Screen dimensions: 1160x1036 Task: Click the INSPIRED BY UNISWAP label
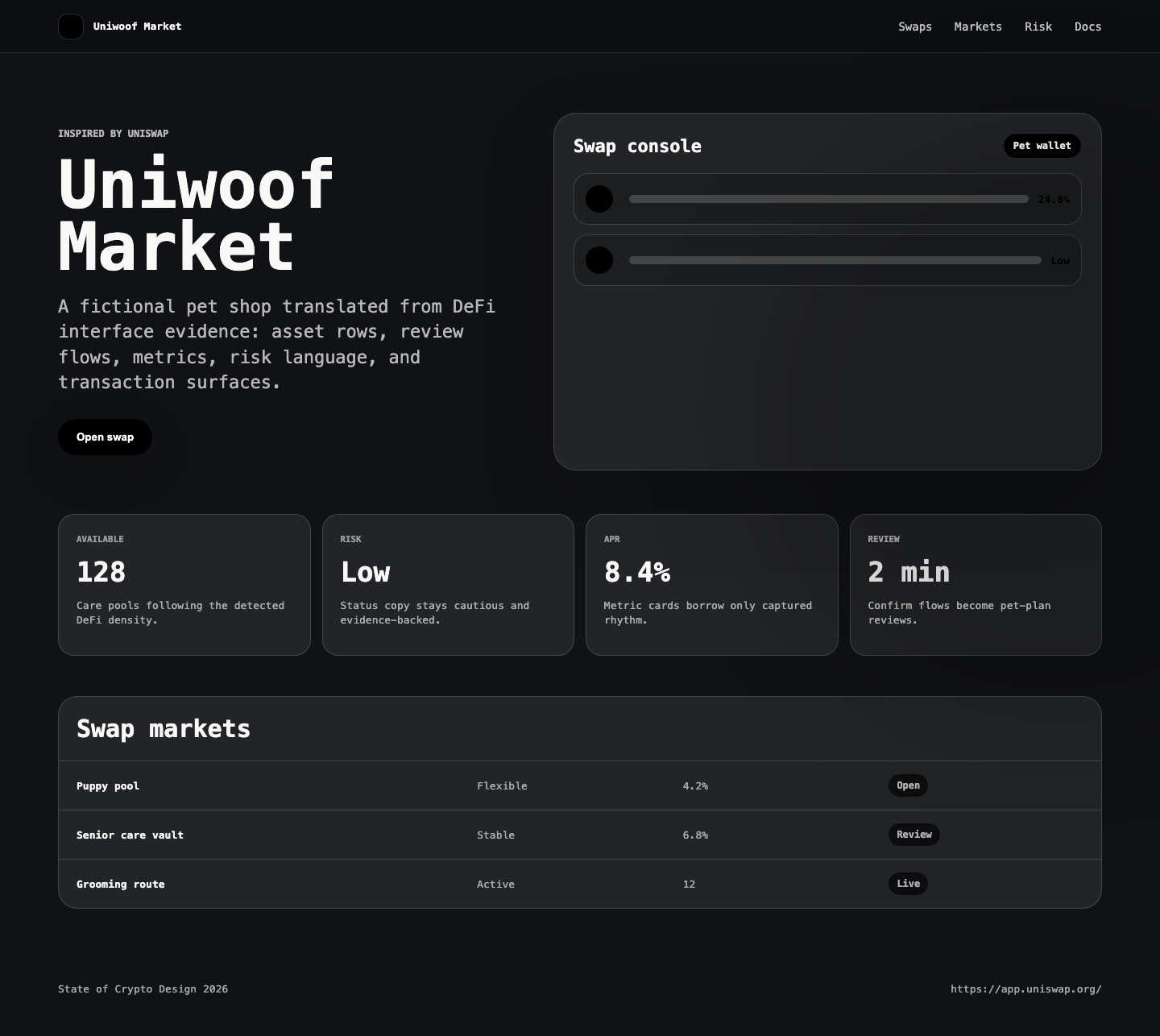pos(114,134)
